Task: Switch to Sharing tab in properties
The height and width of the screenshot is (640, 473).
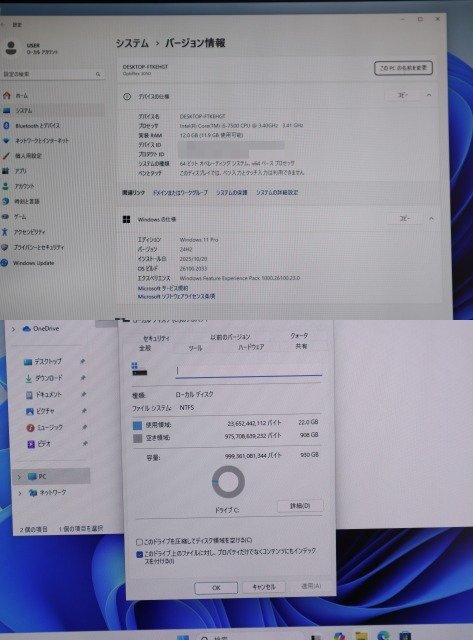Action: 301,346
